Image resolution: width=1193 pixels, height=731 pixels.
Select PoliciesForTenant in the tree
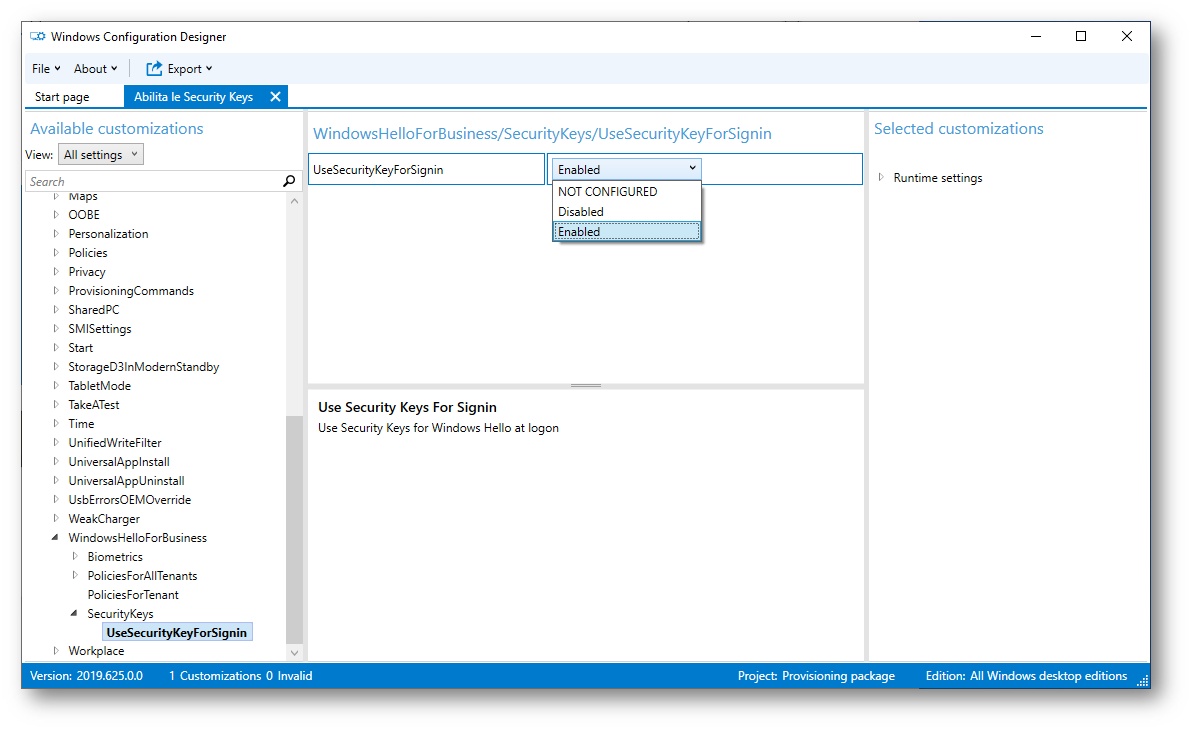click(x=133, y=595)
